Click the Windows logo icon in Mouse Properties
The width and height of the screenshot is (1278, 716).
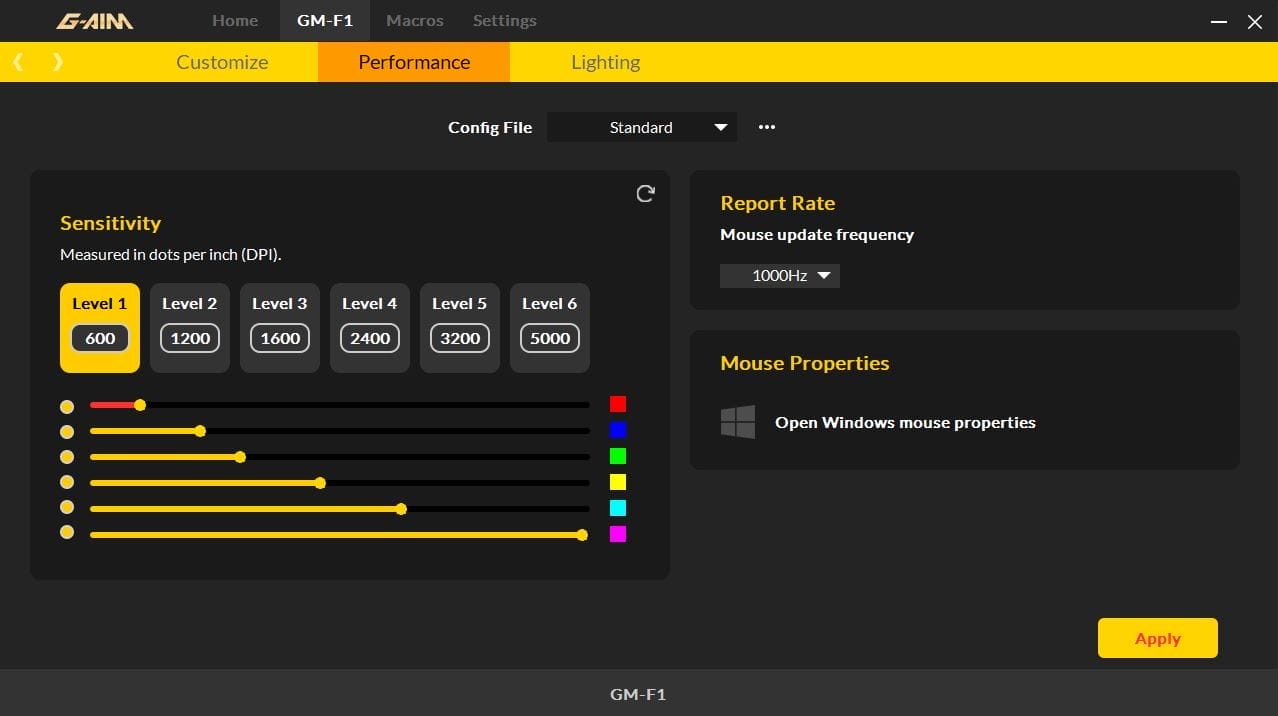(738, 422)
